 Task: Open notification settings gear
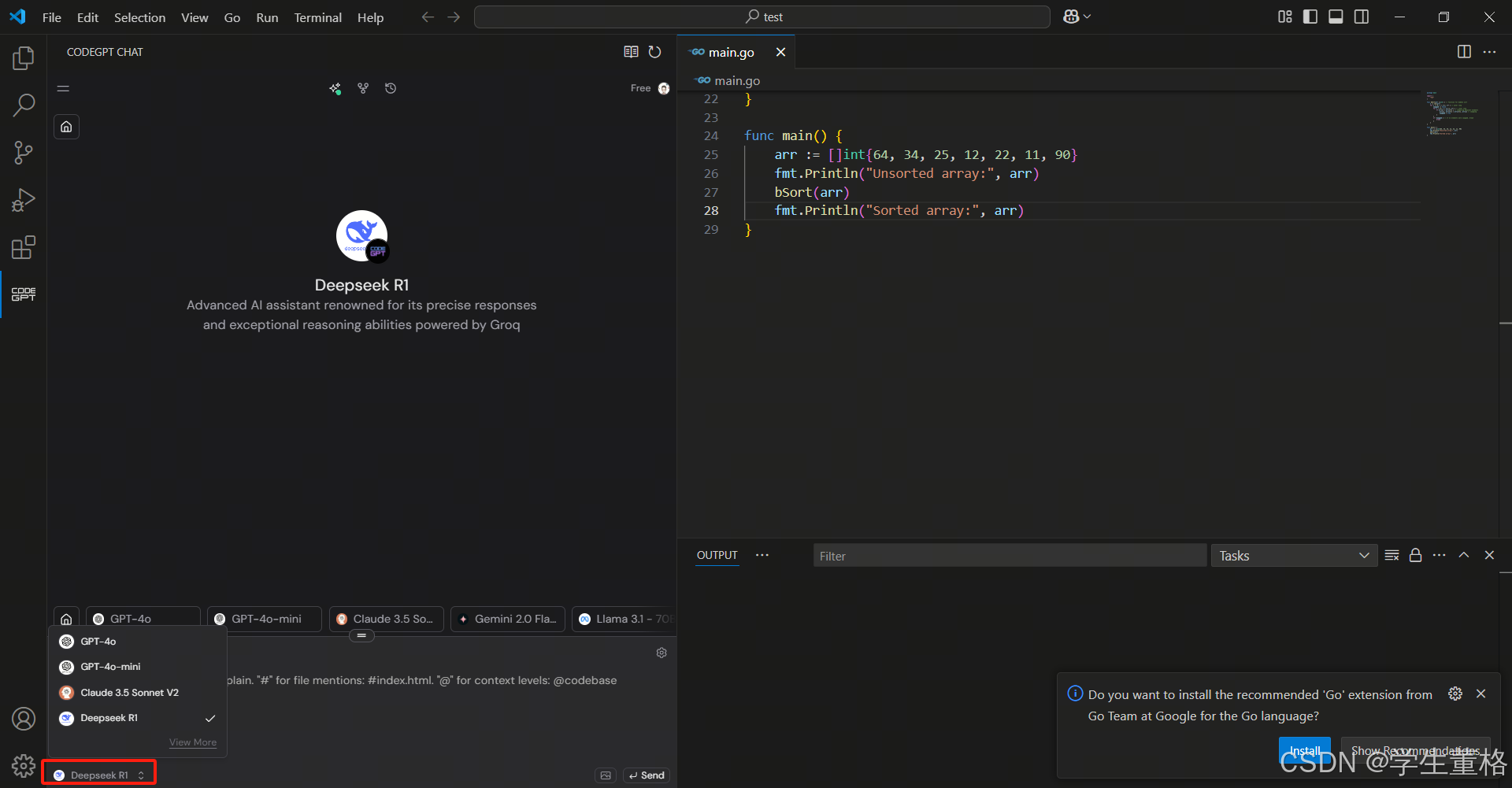(1455, 694)
